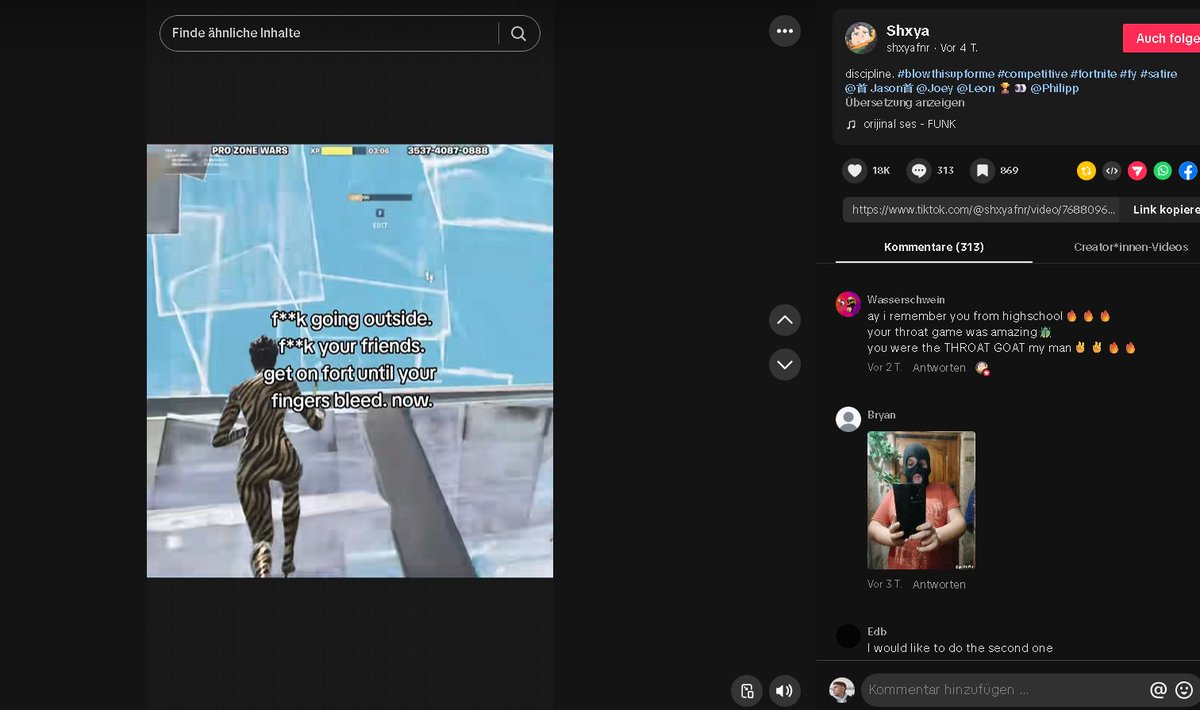Follow Shxya with Auch folgen button
Viewport: 1200px width, 710px height.
click(x=1162, y=38)
